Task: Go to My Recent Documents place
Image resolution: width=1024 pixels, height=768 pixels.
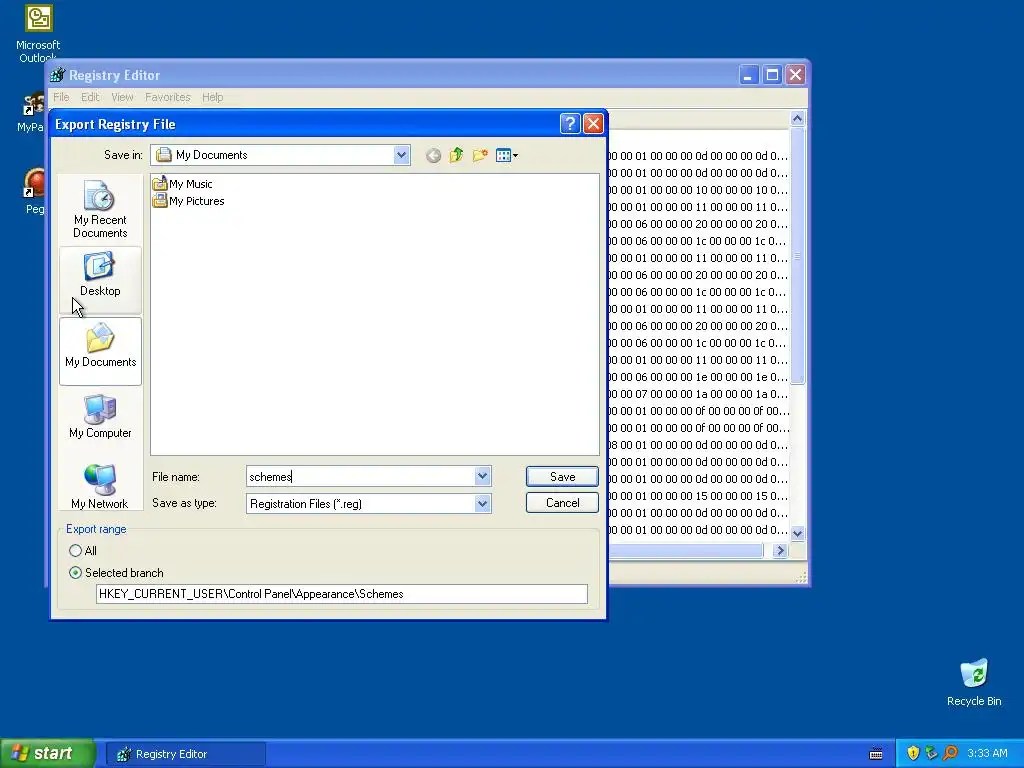Action: click(x=100, y=209)
